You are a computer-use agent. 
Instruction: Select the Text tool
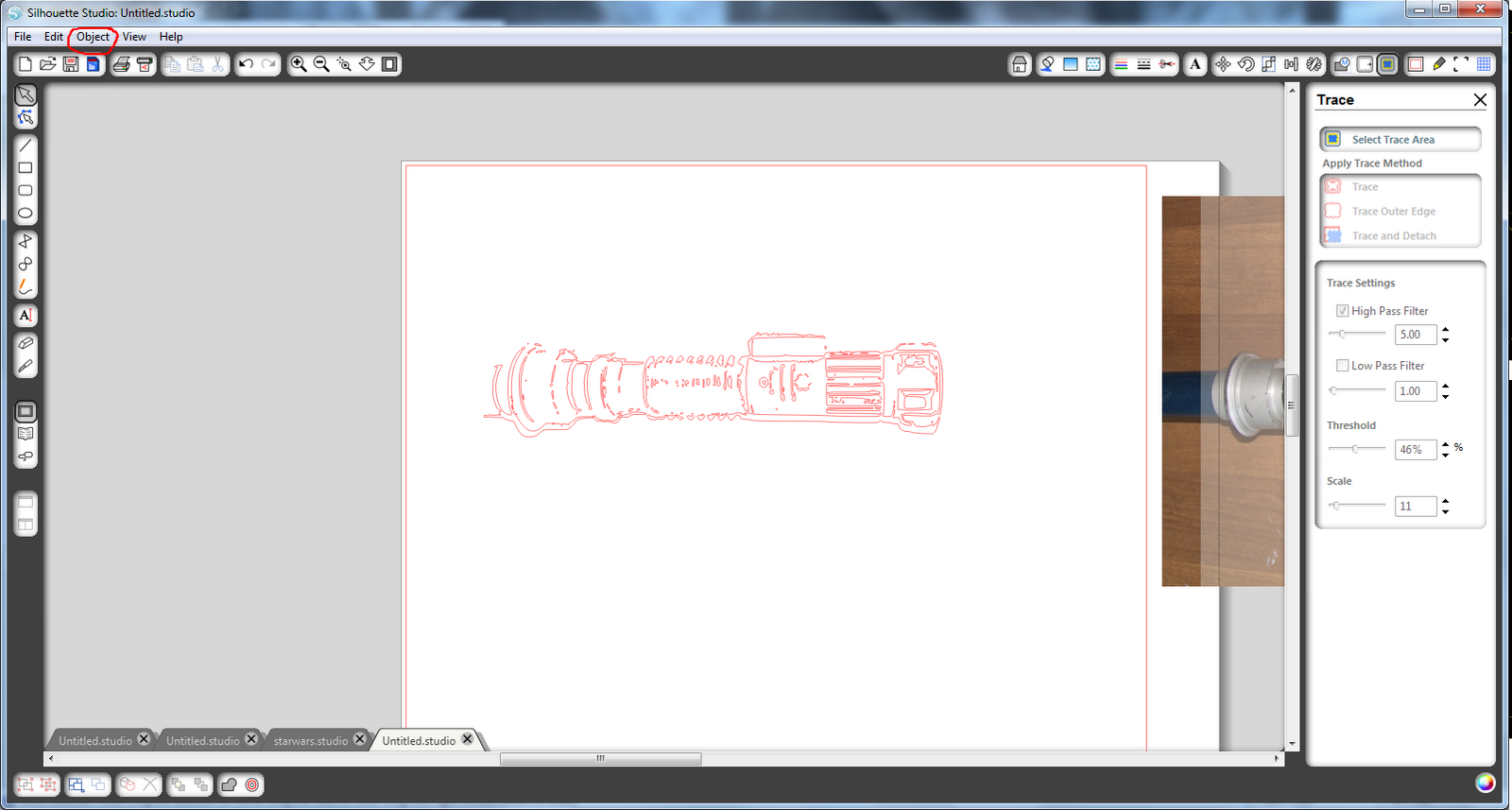[26, 316]
